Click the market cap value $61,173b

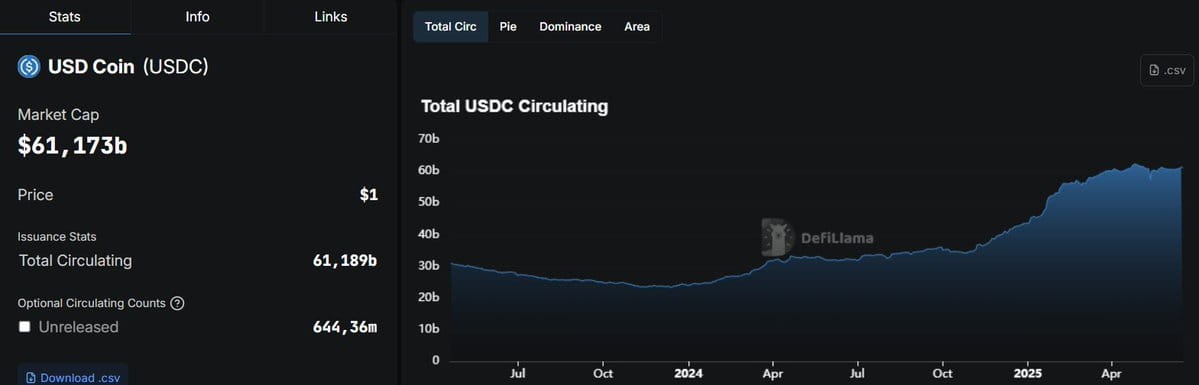click(73, 145)
